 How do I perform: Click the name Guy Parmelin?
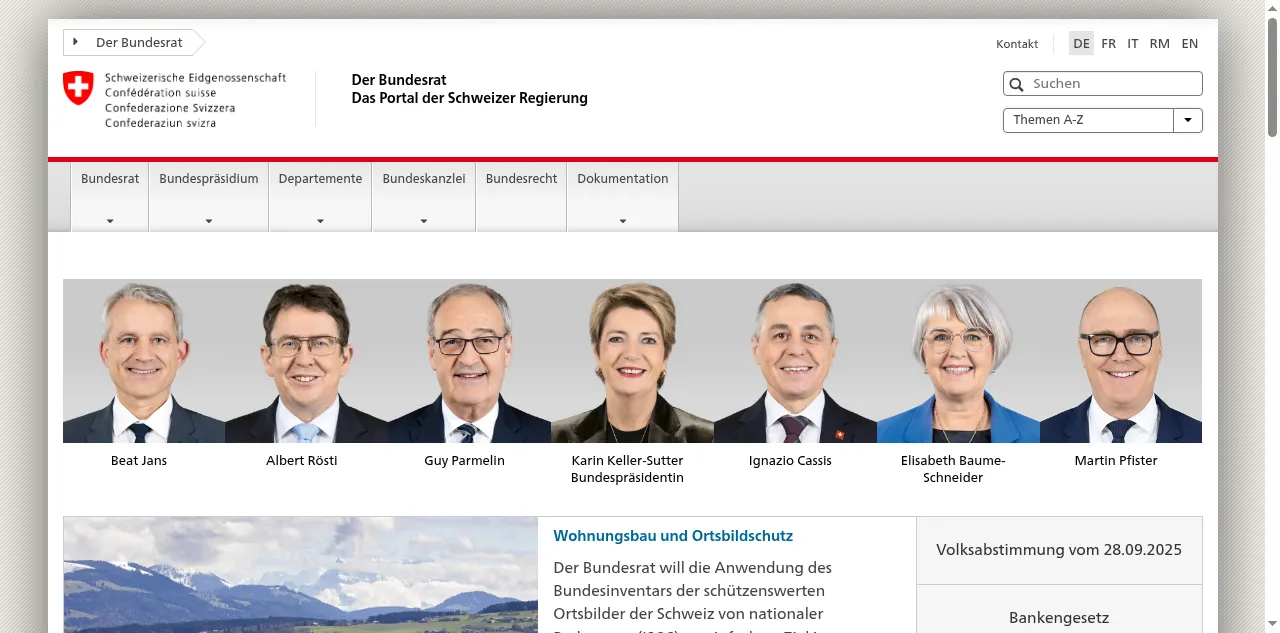(464, 461)
